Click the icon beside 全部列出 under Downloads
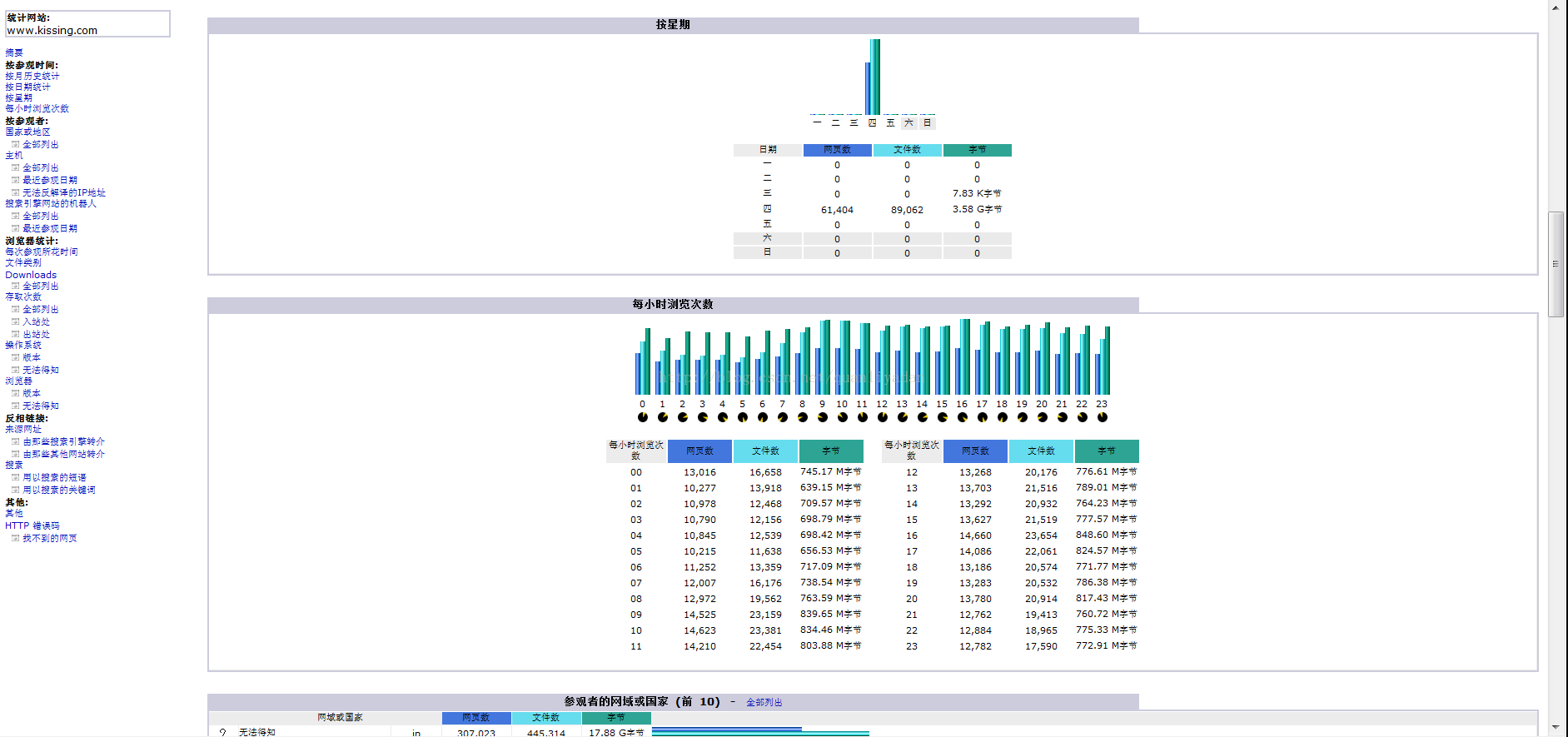Viewport: 1568px width, 737px height. pyautogui.click(x=15, y=286)
